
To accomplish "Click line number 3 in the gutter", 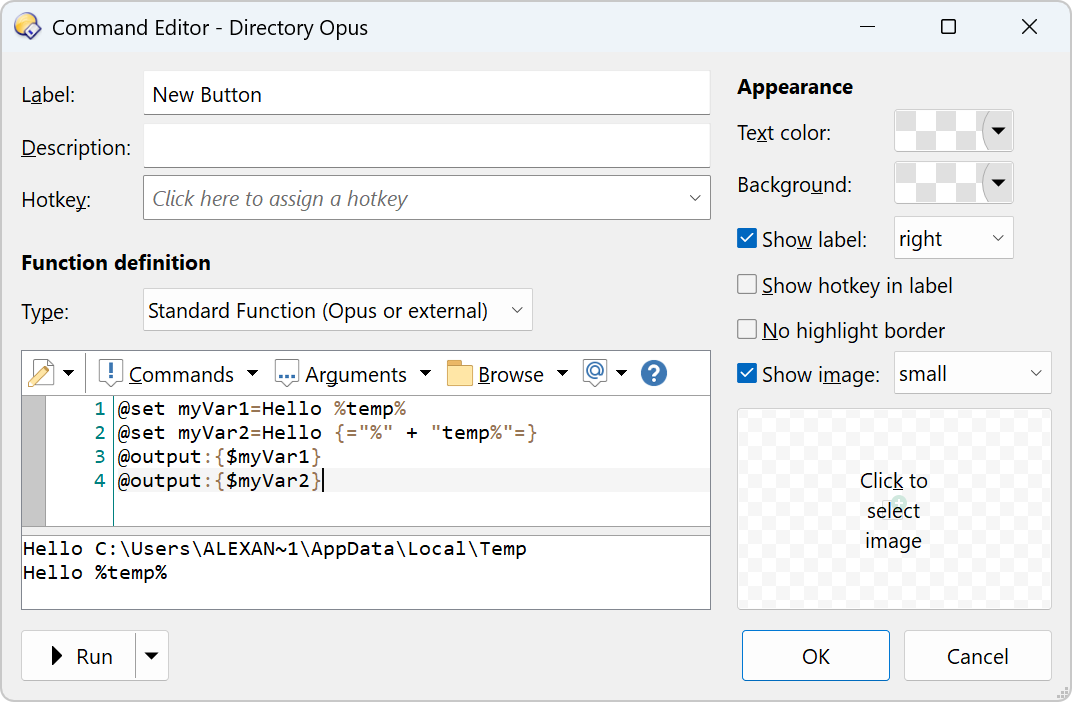I will click(100, 457).
